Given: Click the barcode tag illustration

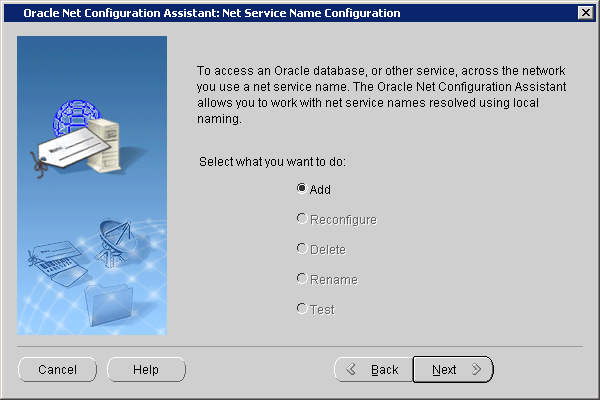Looking at the screenshot, I should [57, 263].
